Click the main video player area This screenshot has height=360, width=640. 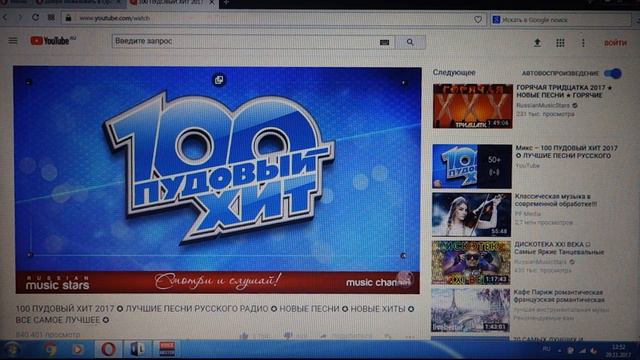click(x=217, y=180)
